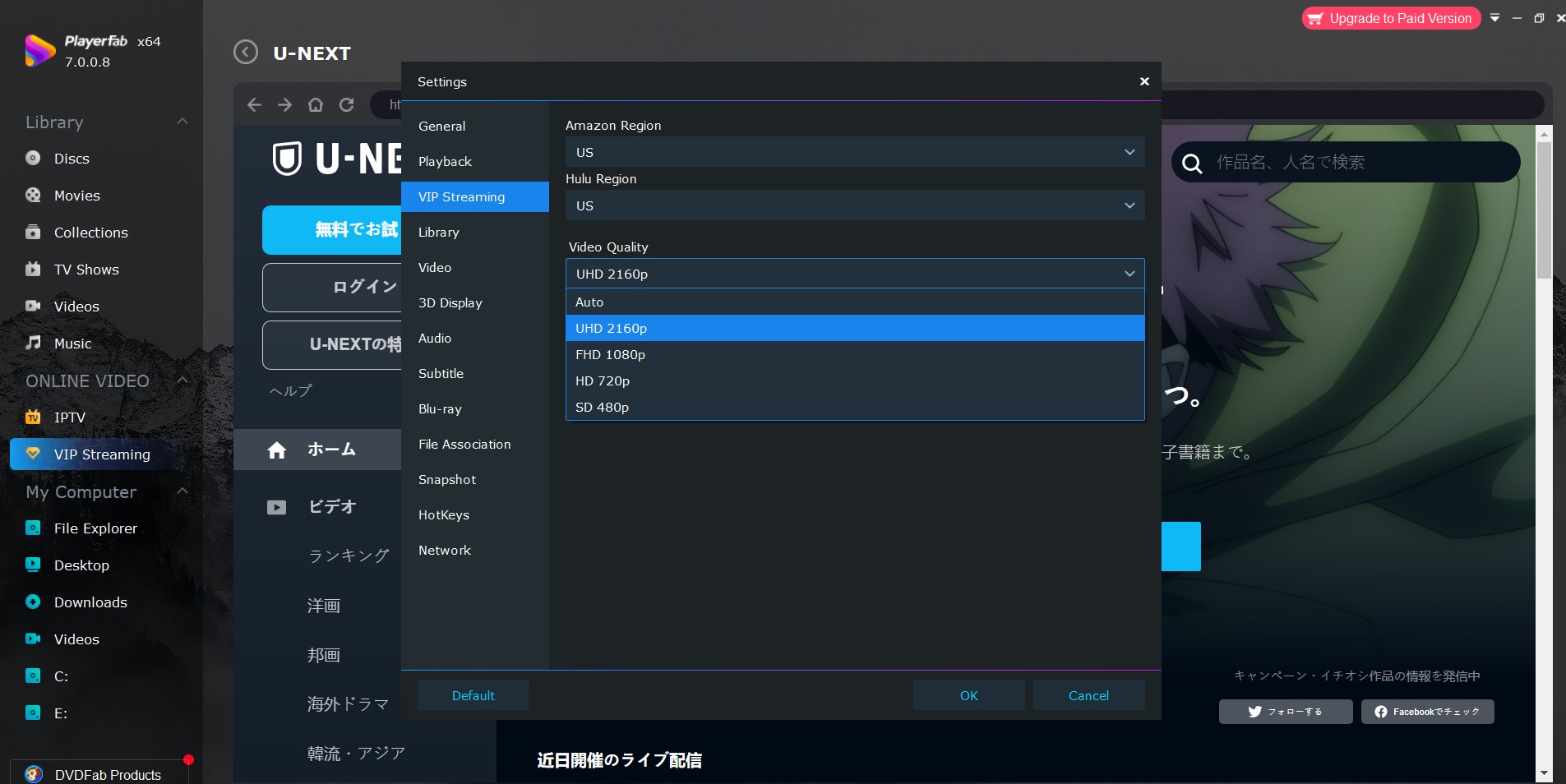
Task: Choose HD 720p video quality
Action: [855, 380]
